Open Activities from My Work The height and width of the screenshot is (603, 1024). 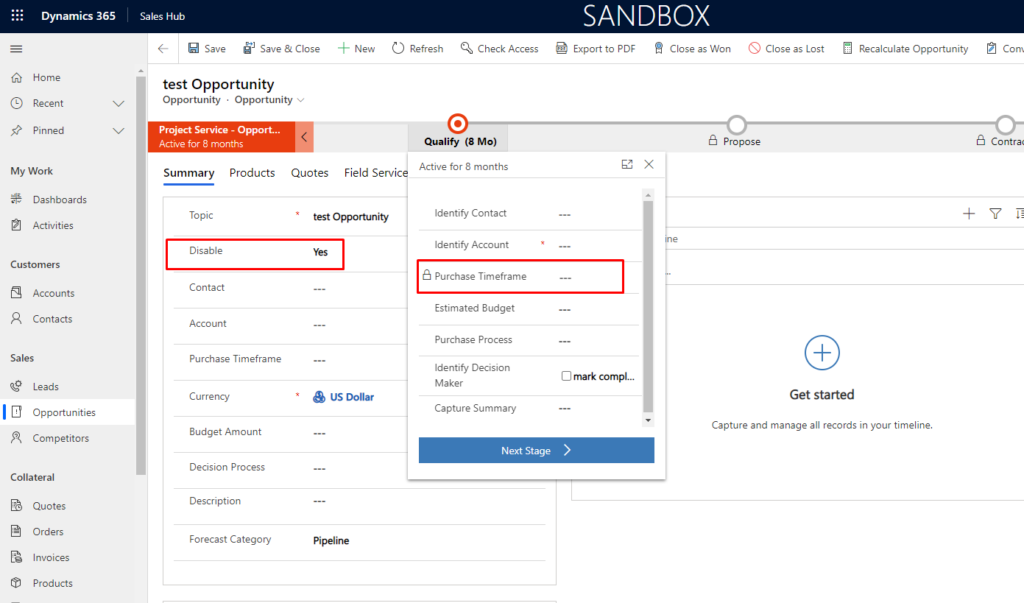[53, 225]
